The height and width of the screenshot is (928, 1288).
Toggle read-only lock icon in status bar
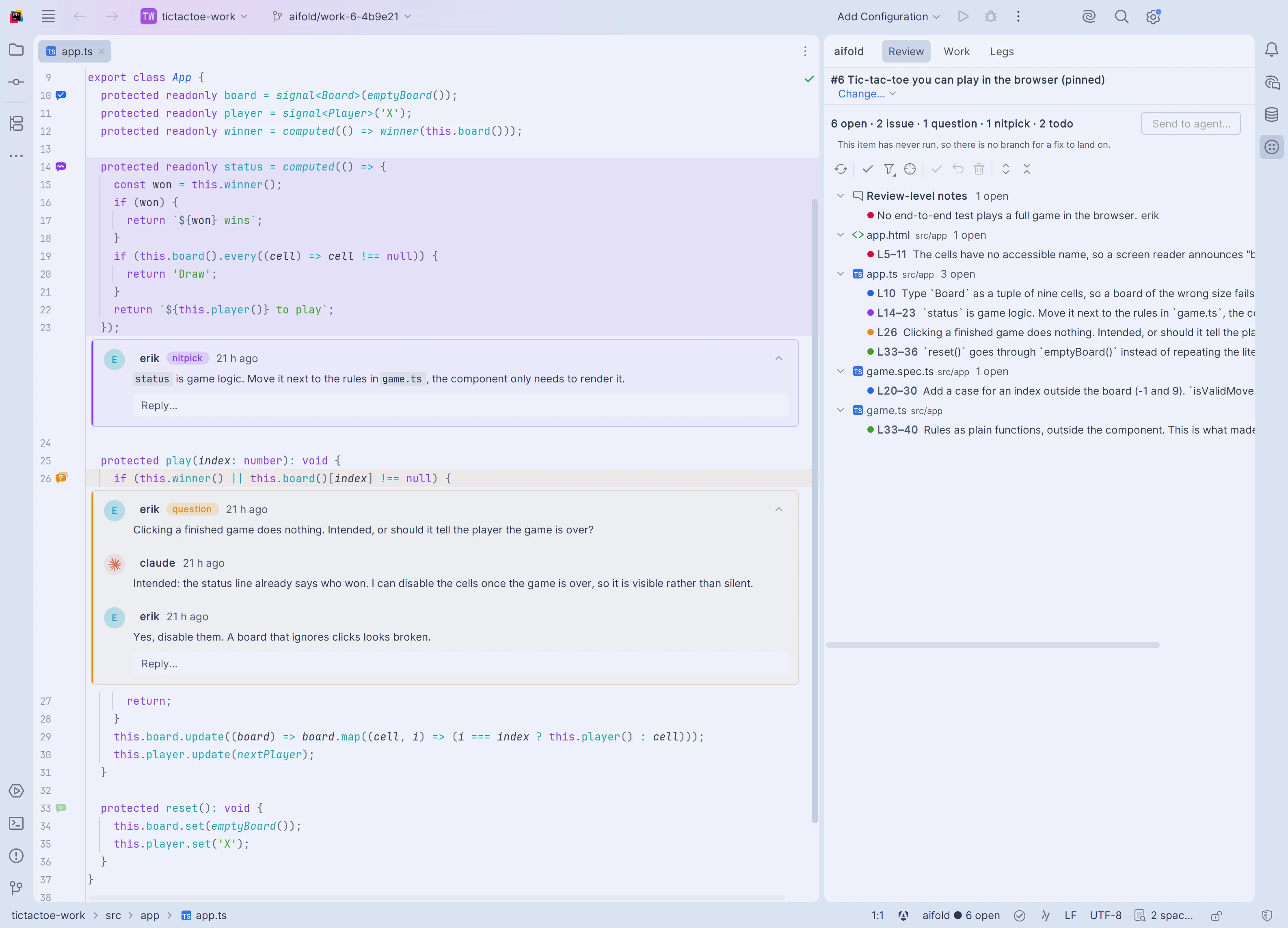[1217, 915]
